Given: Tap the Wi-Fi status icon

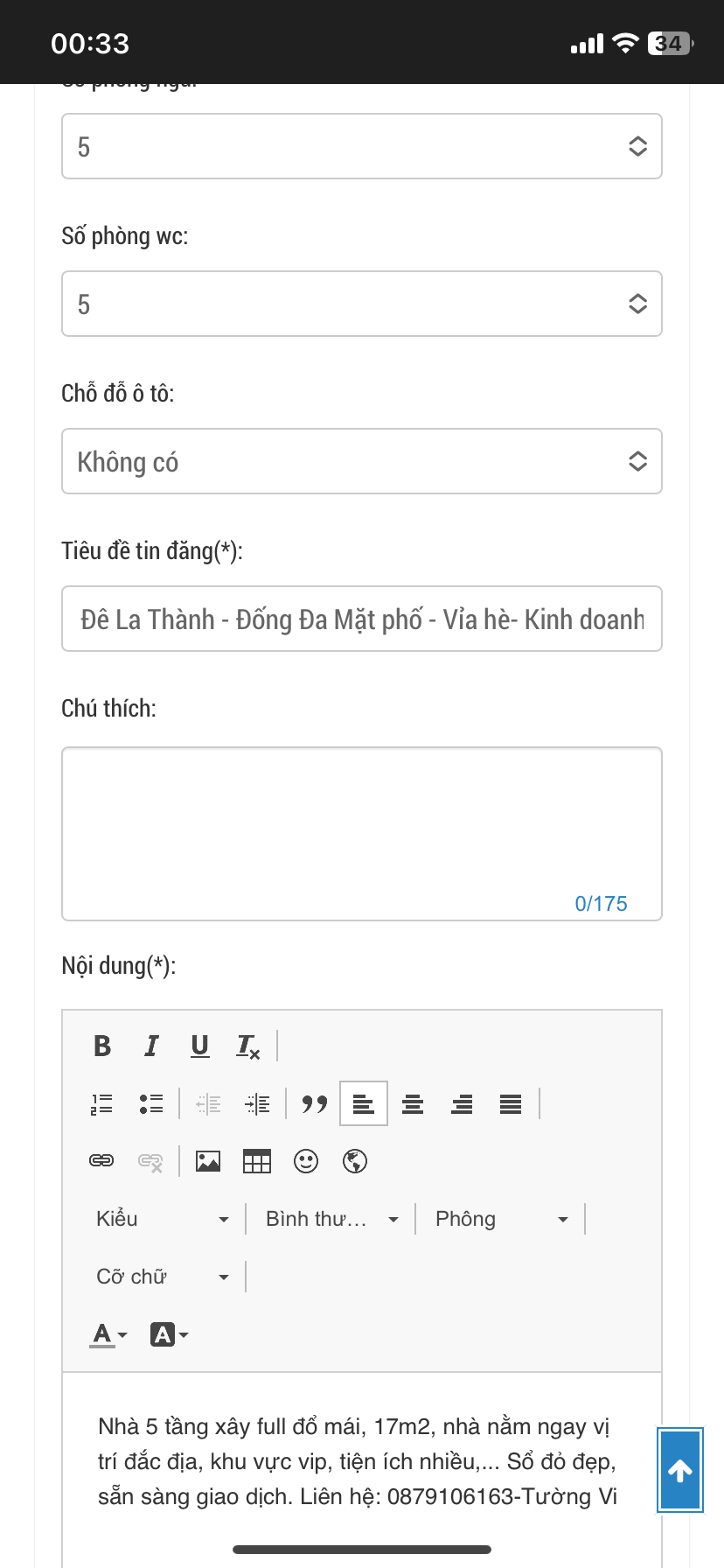Looking at the screenshot, I should tap(625, 43).
